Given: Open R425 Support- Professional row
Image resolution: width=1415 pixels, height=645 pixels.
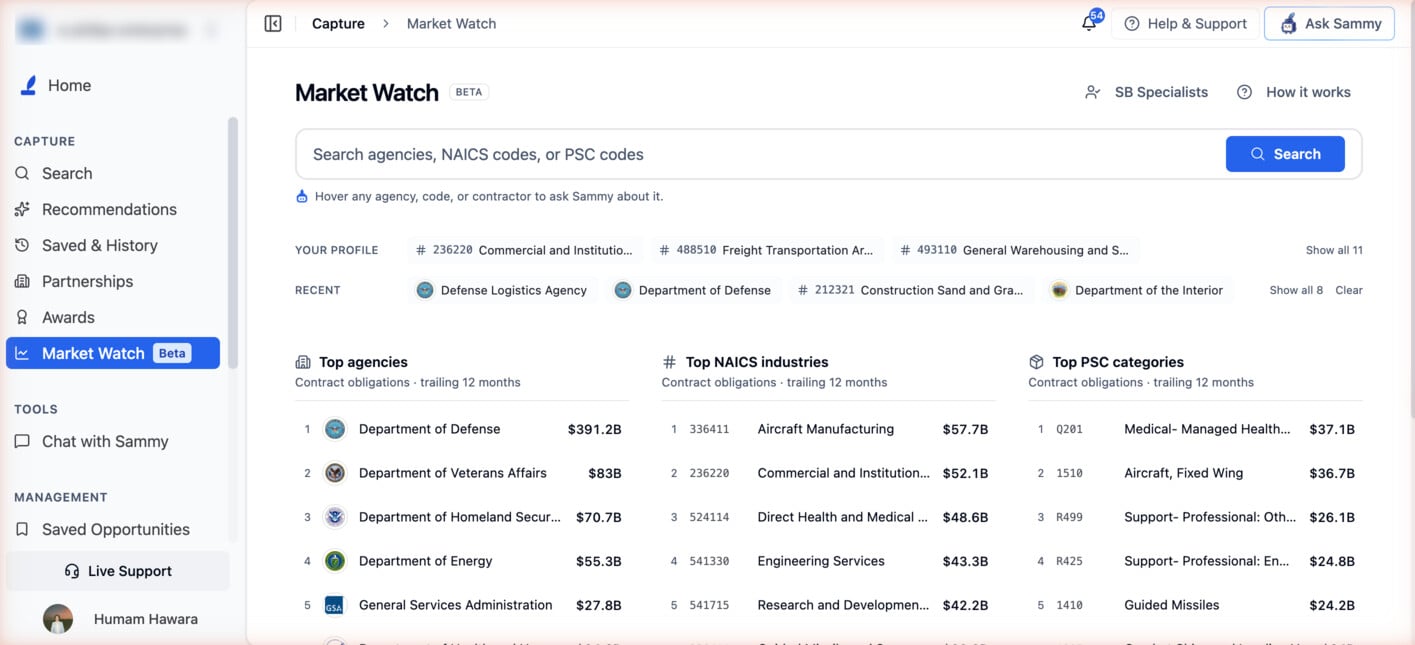Looking at the screenshot, I should tap(1195, 561).
